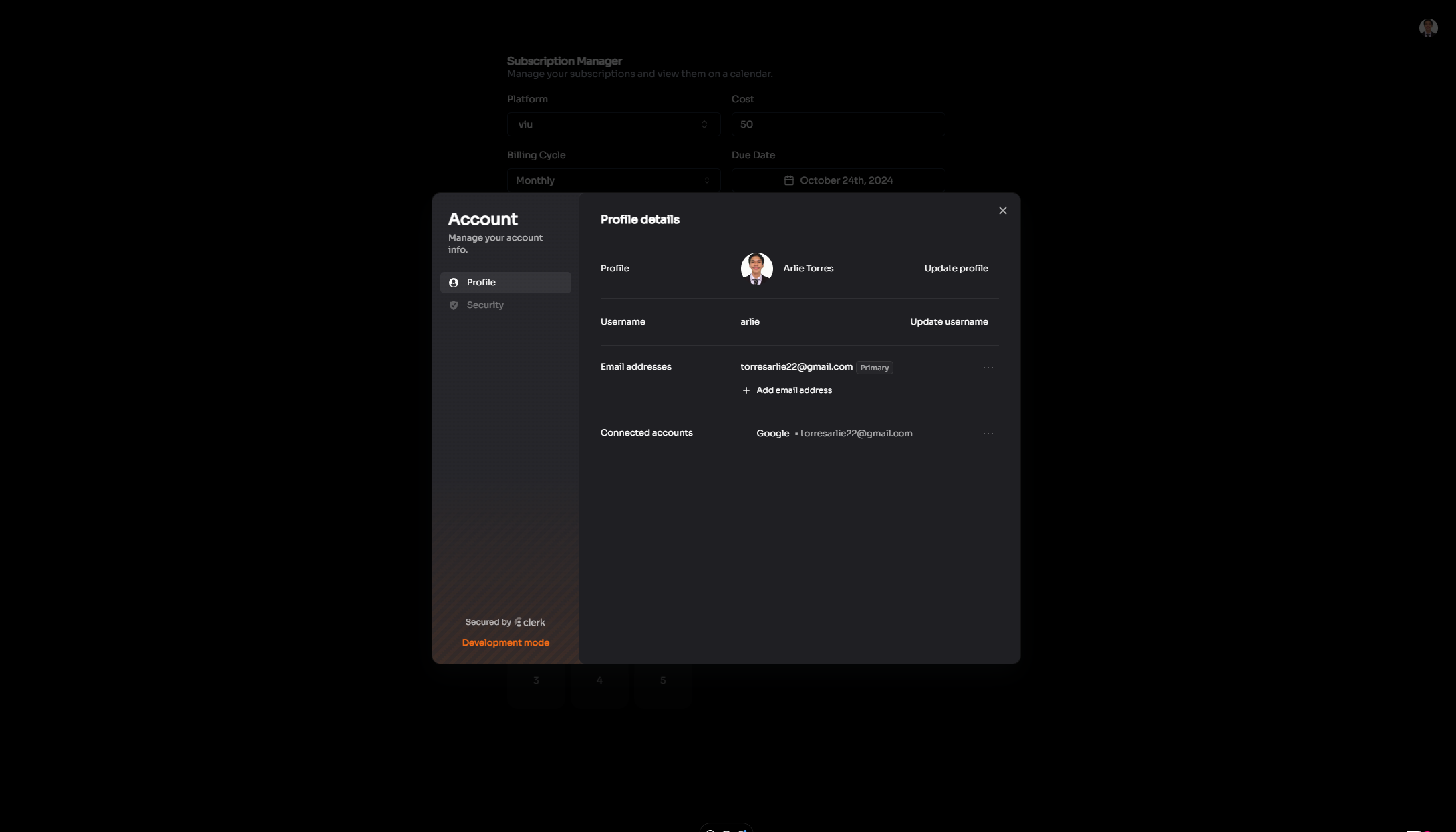Expand the Due Date picker
The image size is (1456, 832).
[x=837, y=180]
